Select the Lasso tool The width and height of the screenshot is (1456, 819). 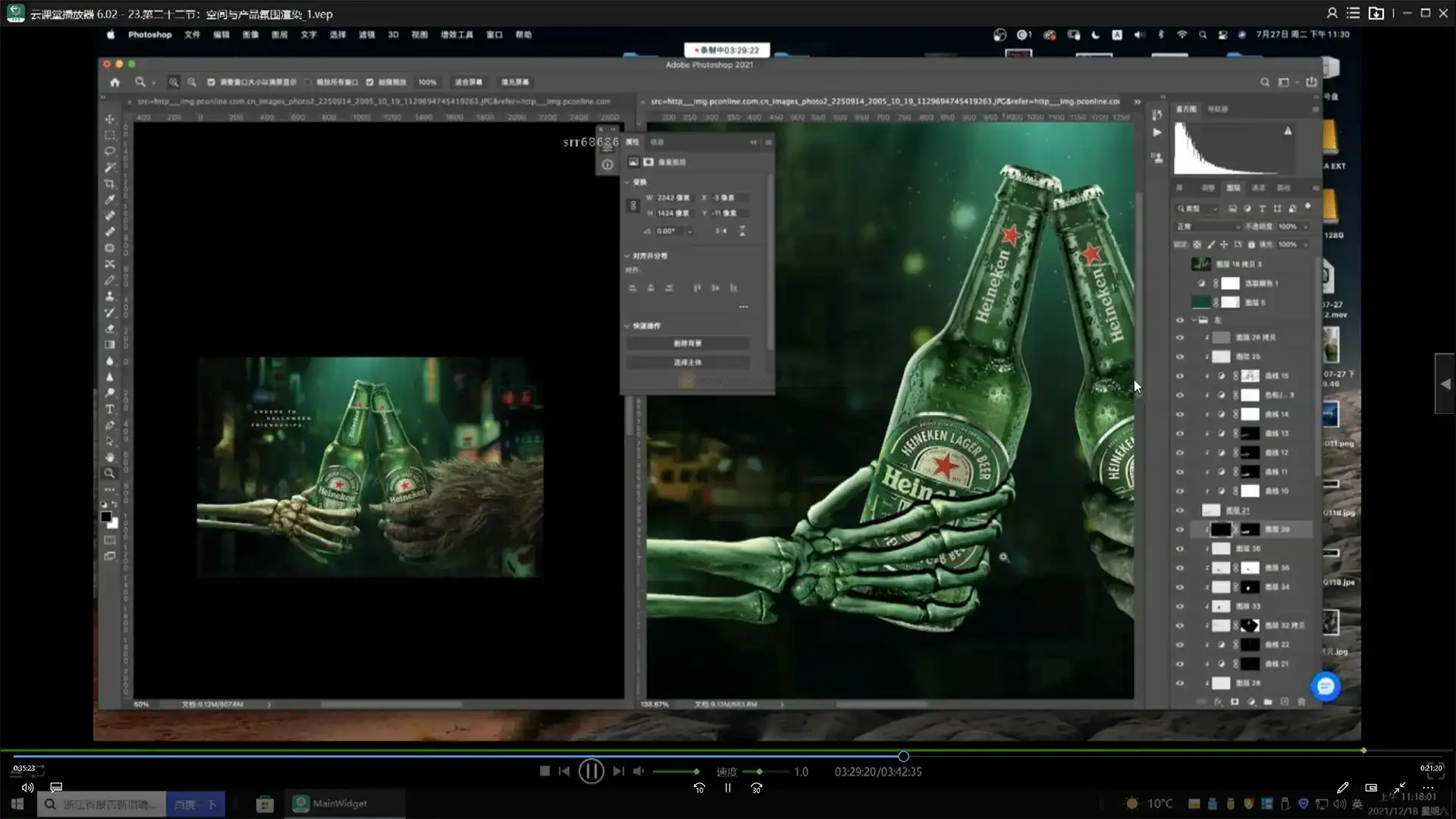(x=110, y=151)
